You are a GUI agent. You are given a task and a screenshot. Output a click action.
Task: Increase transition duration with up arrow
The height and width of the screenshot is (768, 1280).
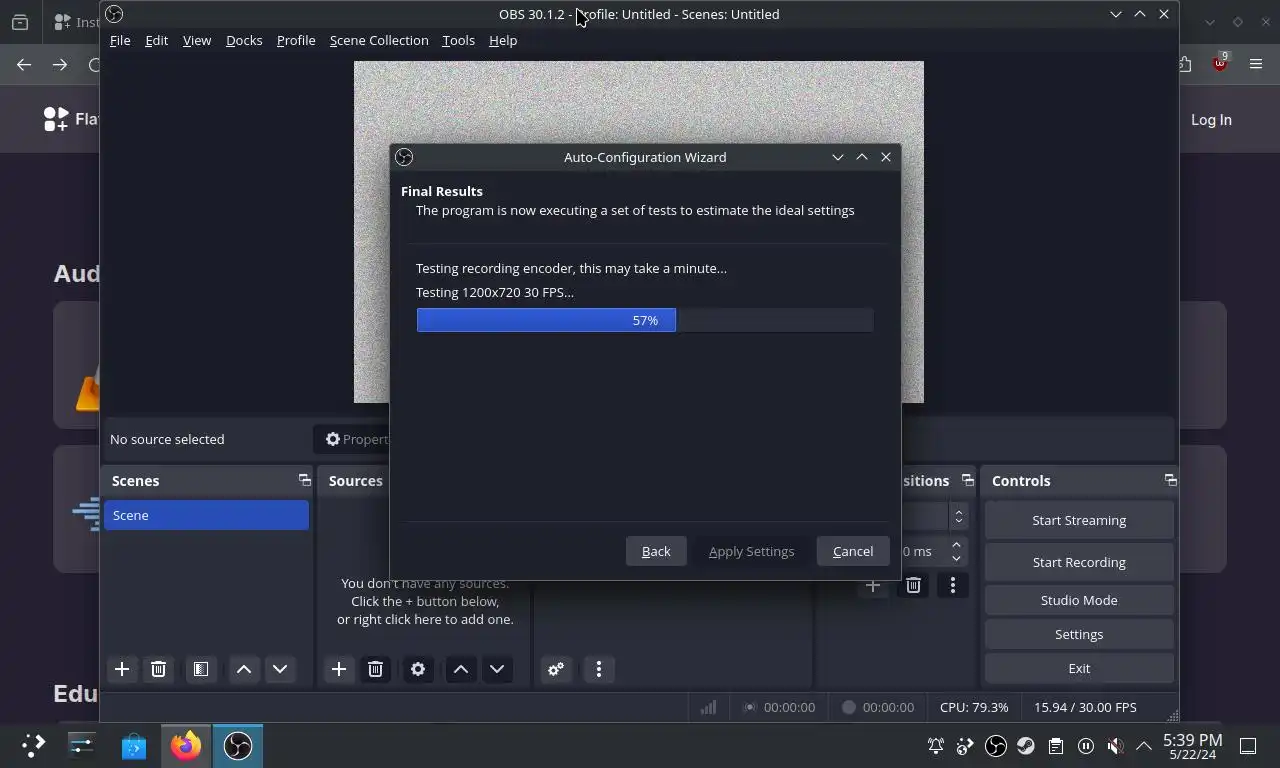click(957, 544)
